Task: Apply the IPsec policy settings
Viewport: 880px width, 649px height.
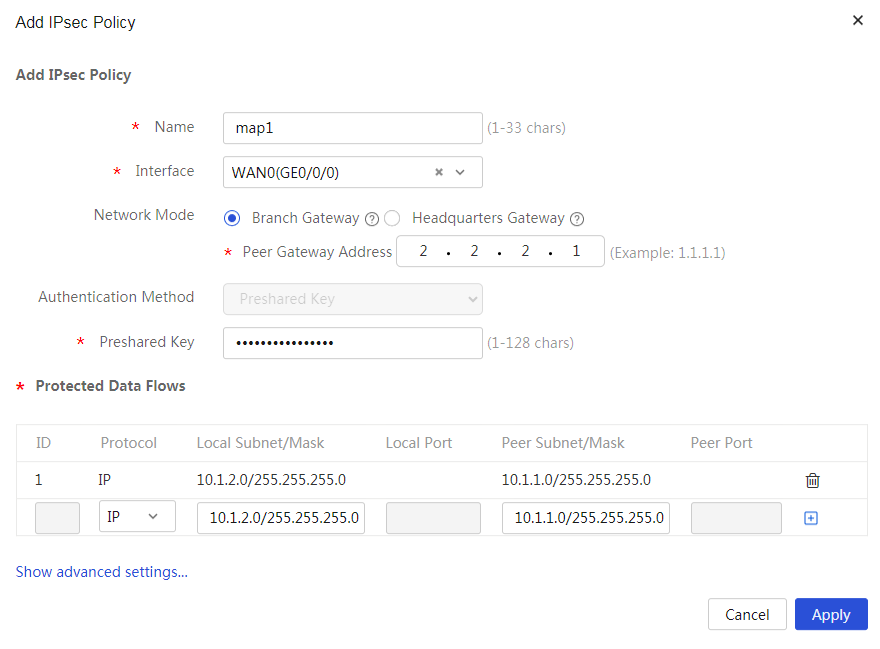Action: click(831, 614)
